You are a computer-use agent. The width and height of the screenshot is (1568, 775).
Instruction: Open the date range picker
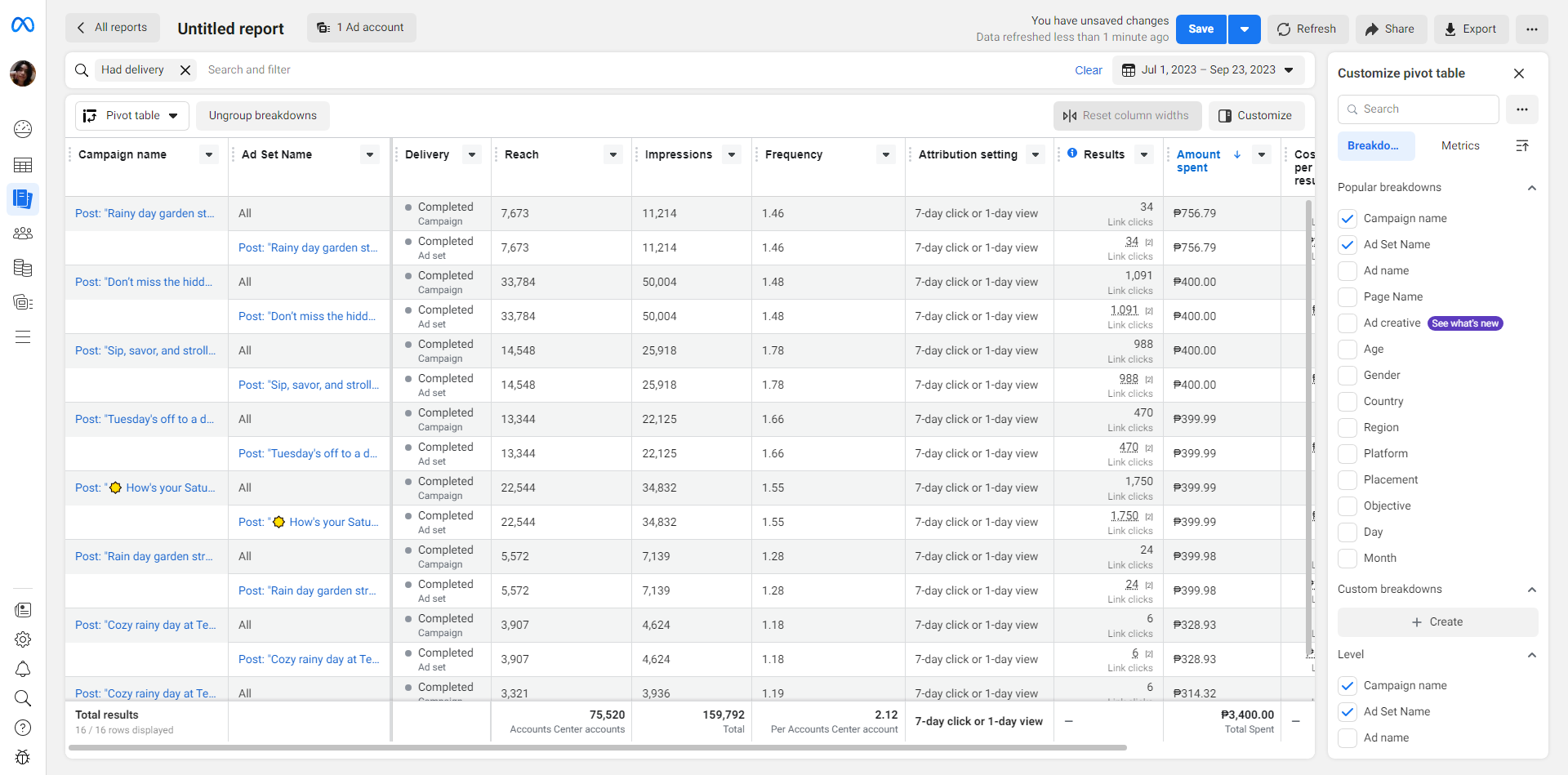click(x=1208, y=70)
